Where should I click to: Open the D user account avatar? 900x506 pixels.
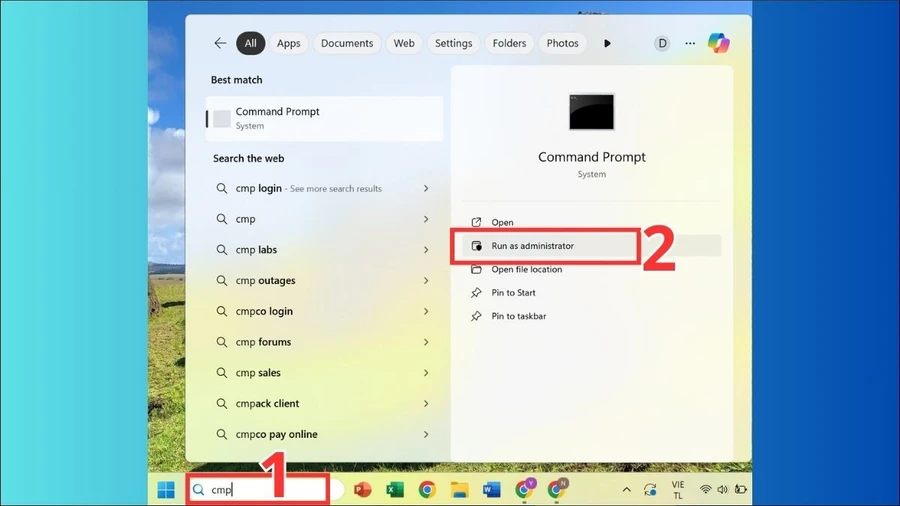tap(662, 43)
